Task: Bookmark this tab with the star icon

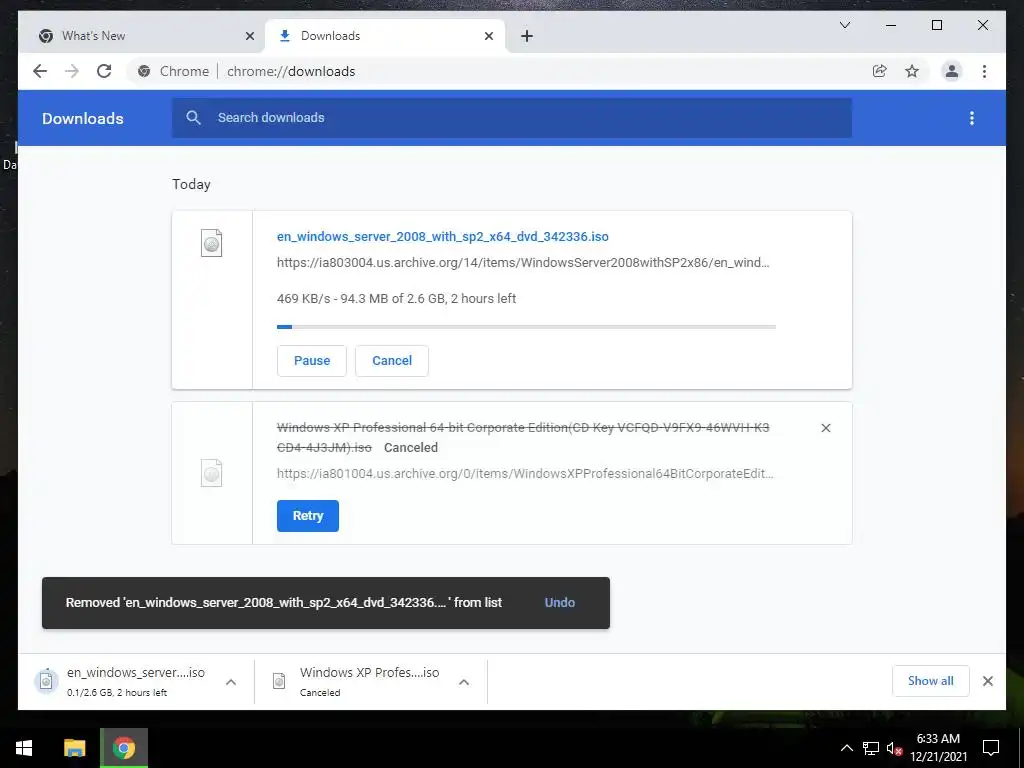Action: (x=912, y=71)
